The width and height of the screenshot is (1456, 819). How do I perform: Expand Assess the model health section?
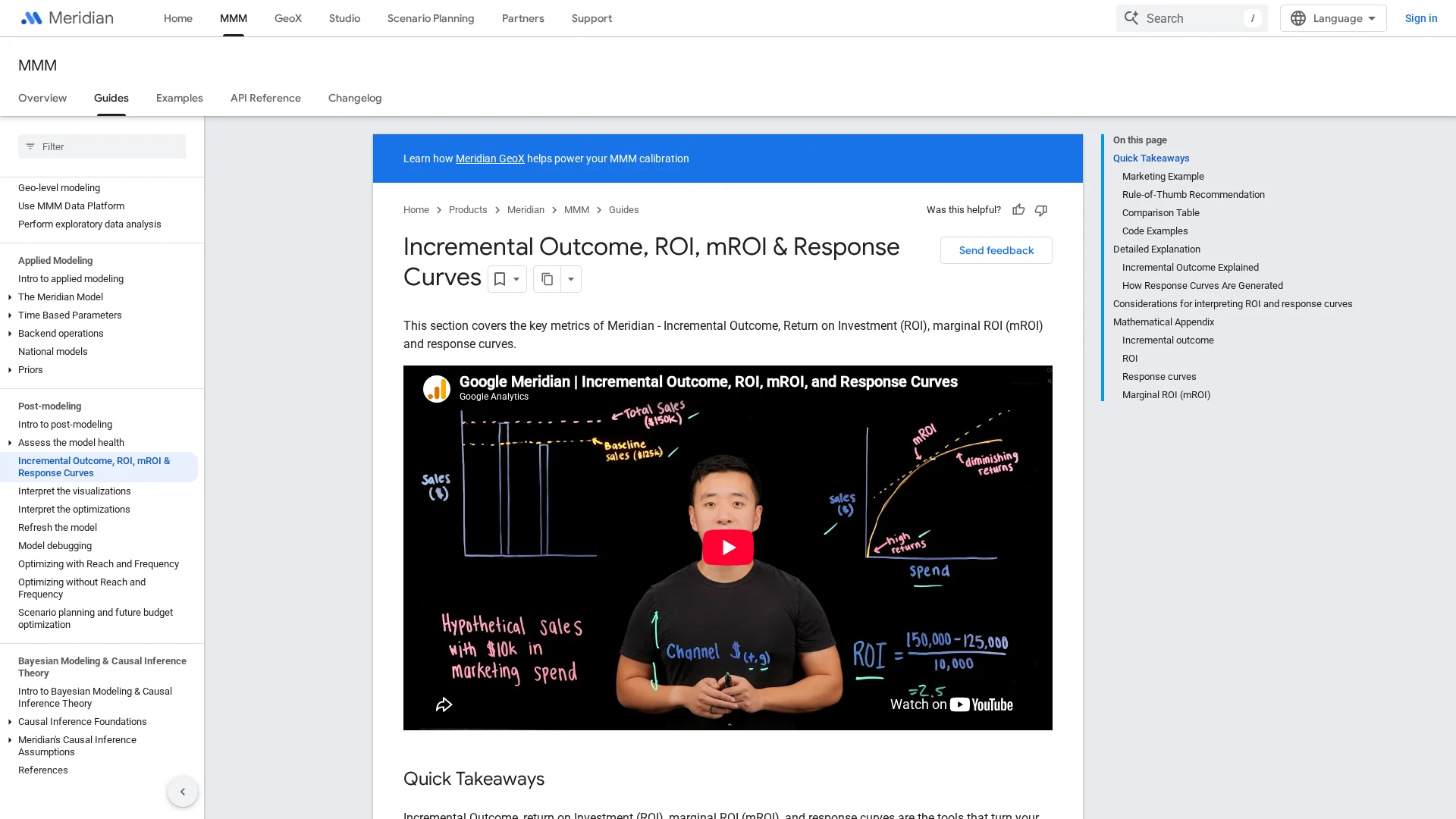[x=10, y=443]
